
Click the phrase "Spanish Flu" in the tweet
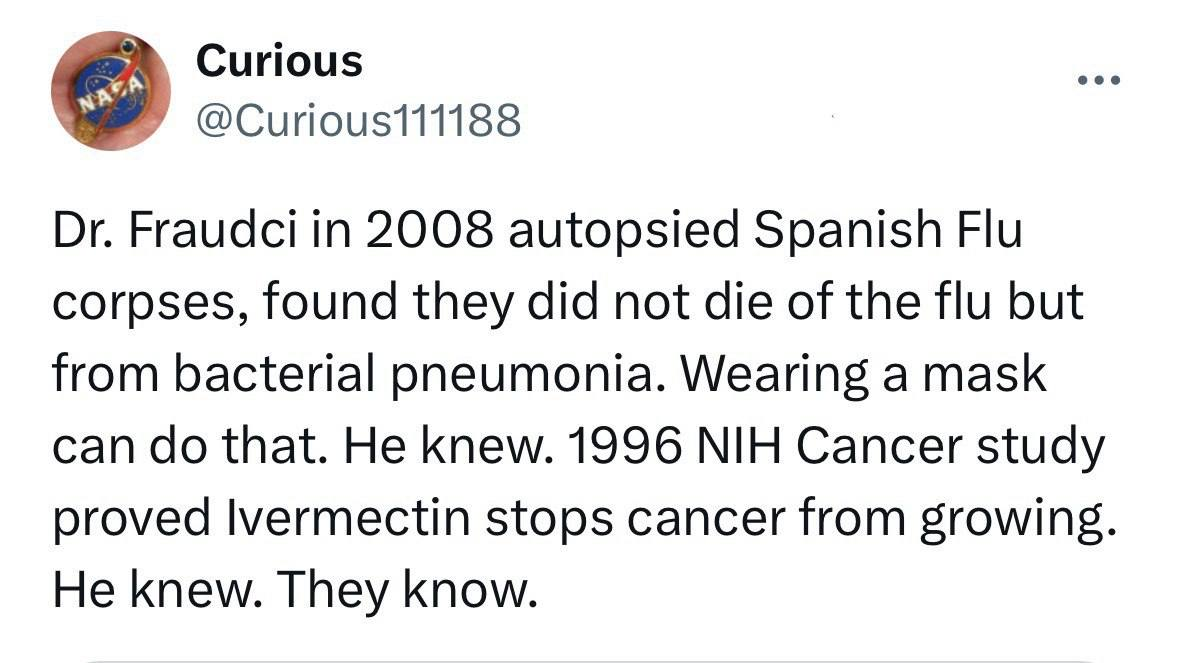click(x=888, y=229)
